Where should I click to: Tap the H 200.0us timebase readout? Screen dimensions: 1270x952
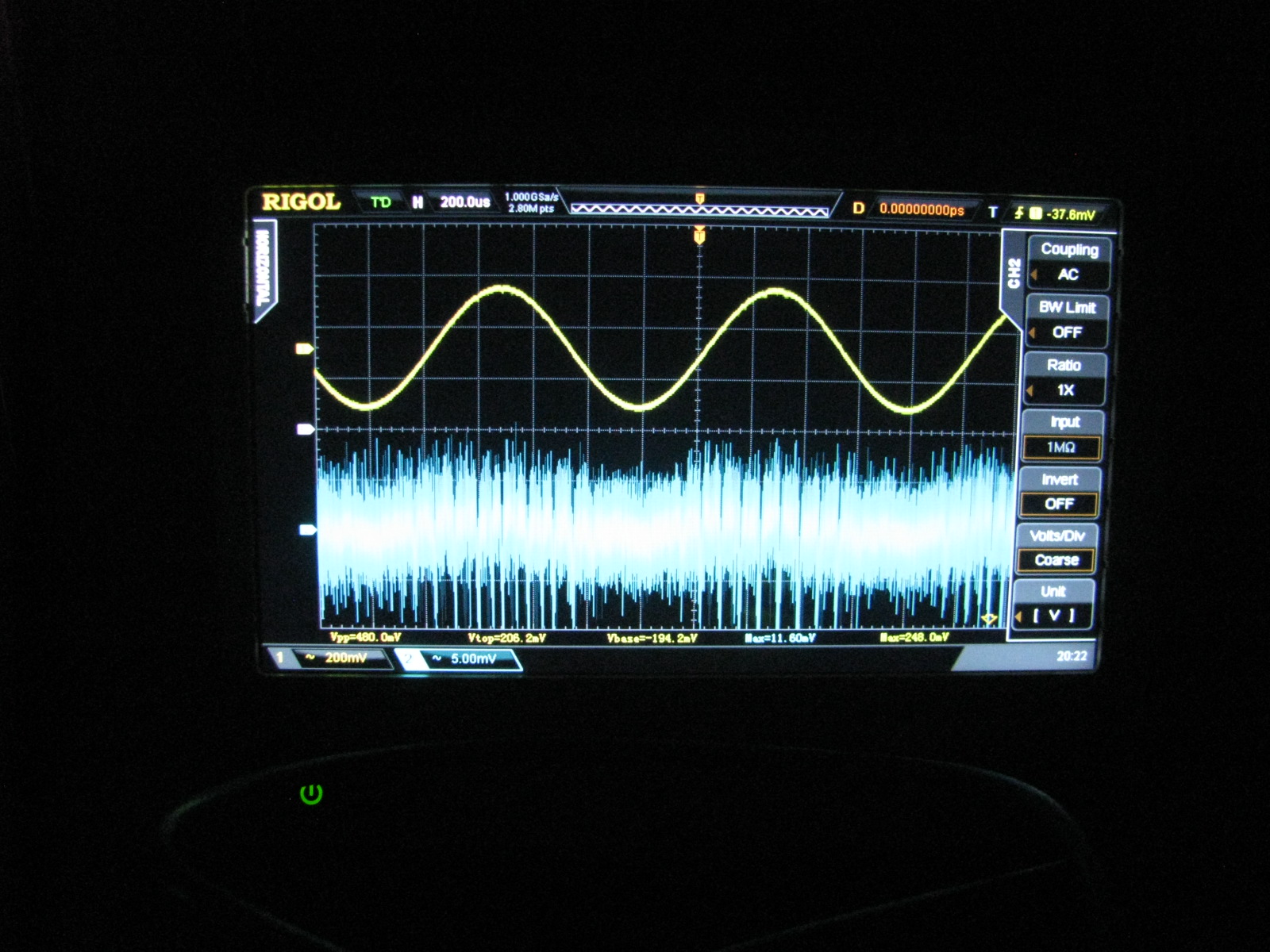point(452,202)
